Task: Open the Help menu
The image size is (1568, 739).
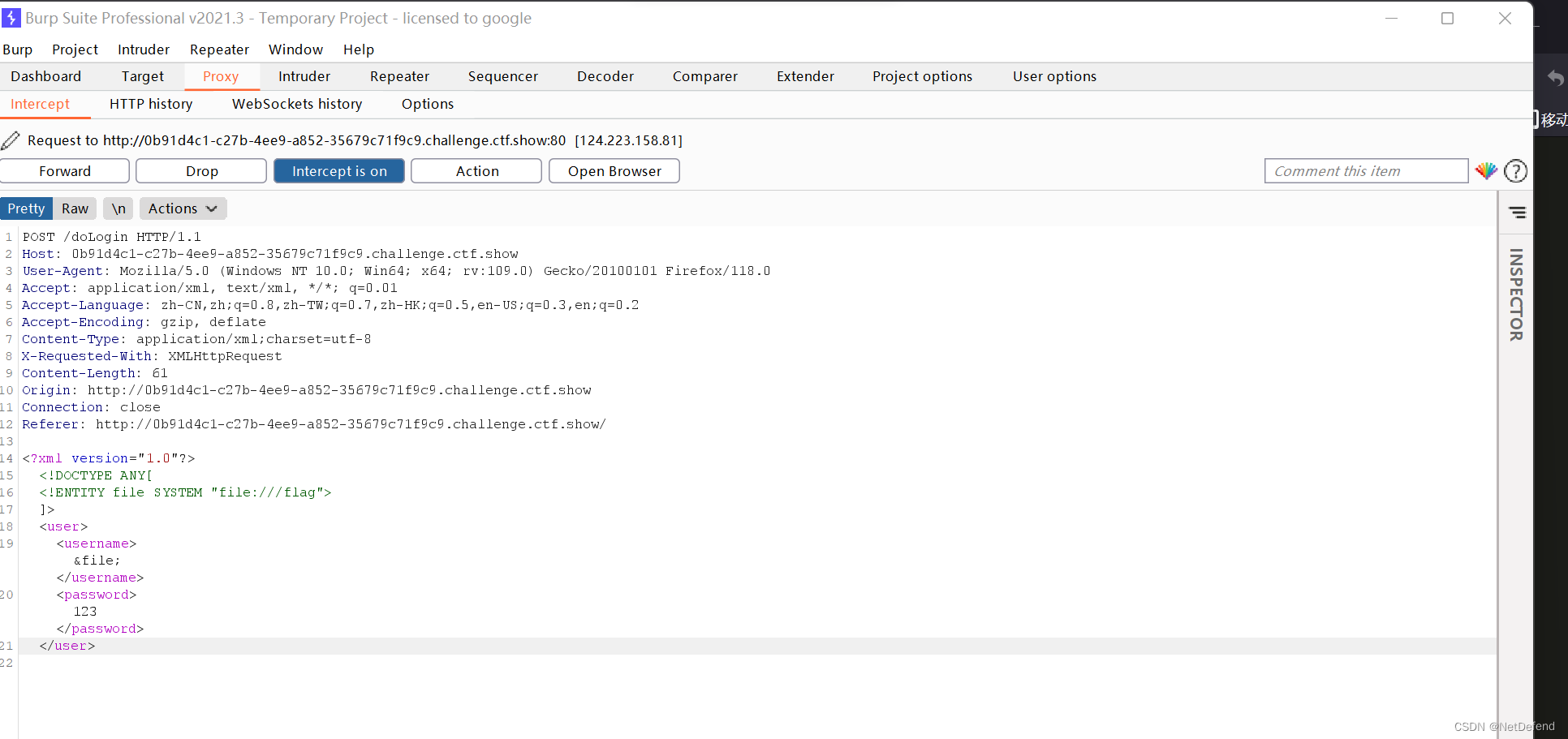Action: (359, 49)
